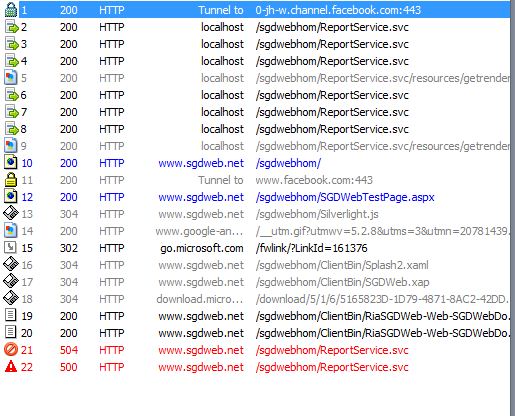Select the /sgdwebhom/ URL in session 10

coord(288,163)
